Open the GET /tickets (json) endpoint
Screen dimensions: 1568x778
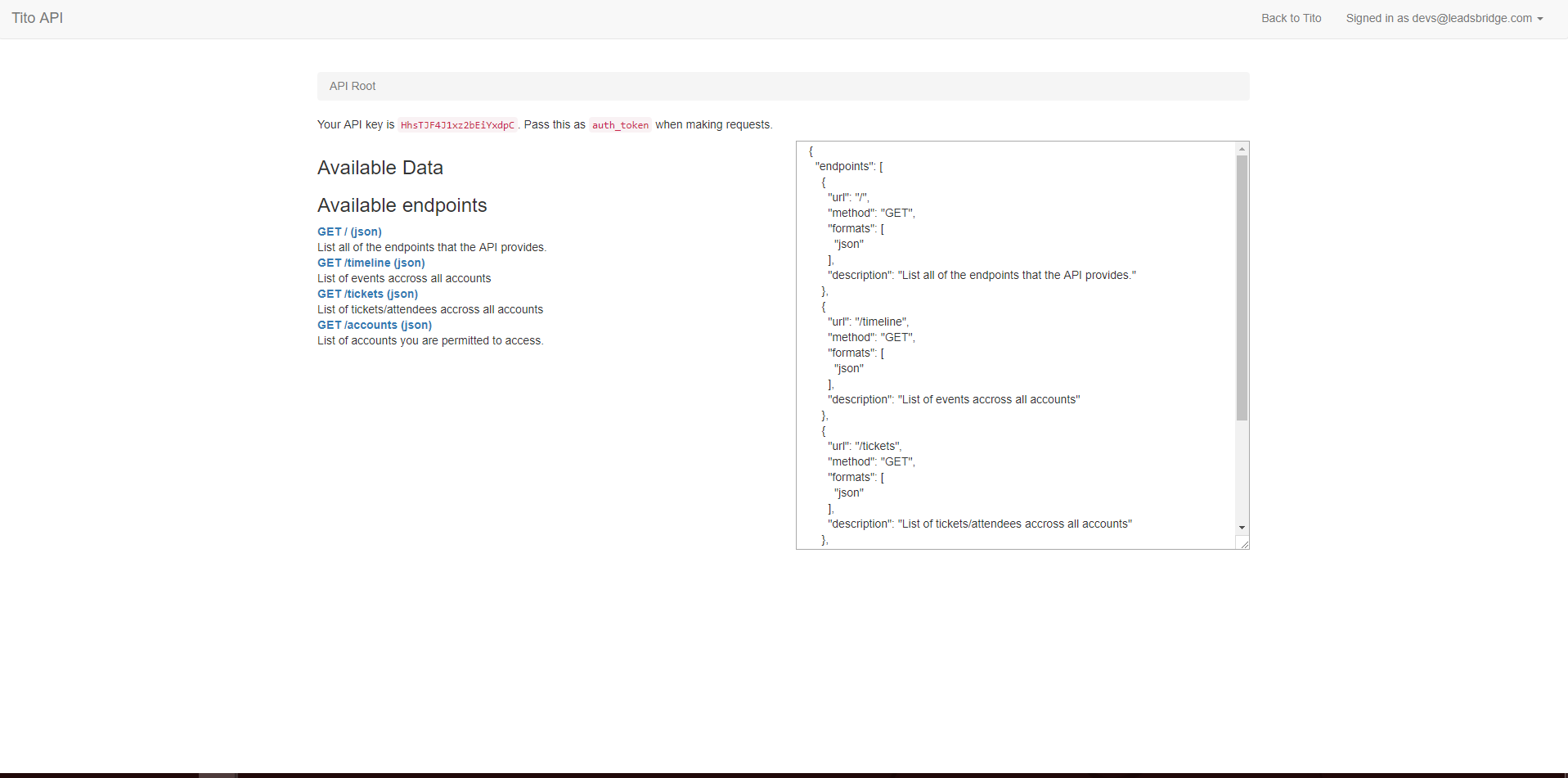pos(367,294)
